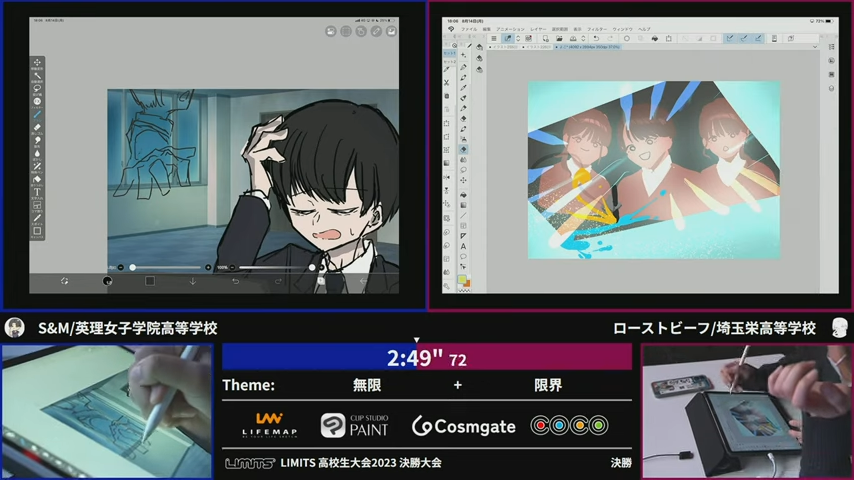Click the up-down arrows beside the highlighted Clip Studio button
This screenshot has width=854, height=480.
tap(518, 39)
